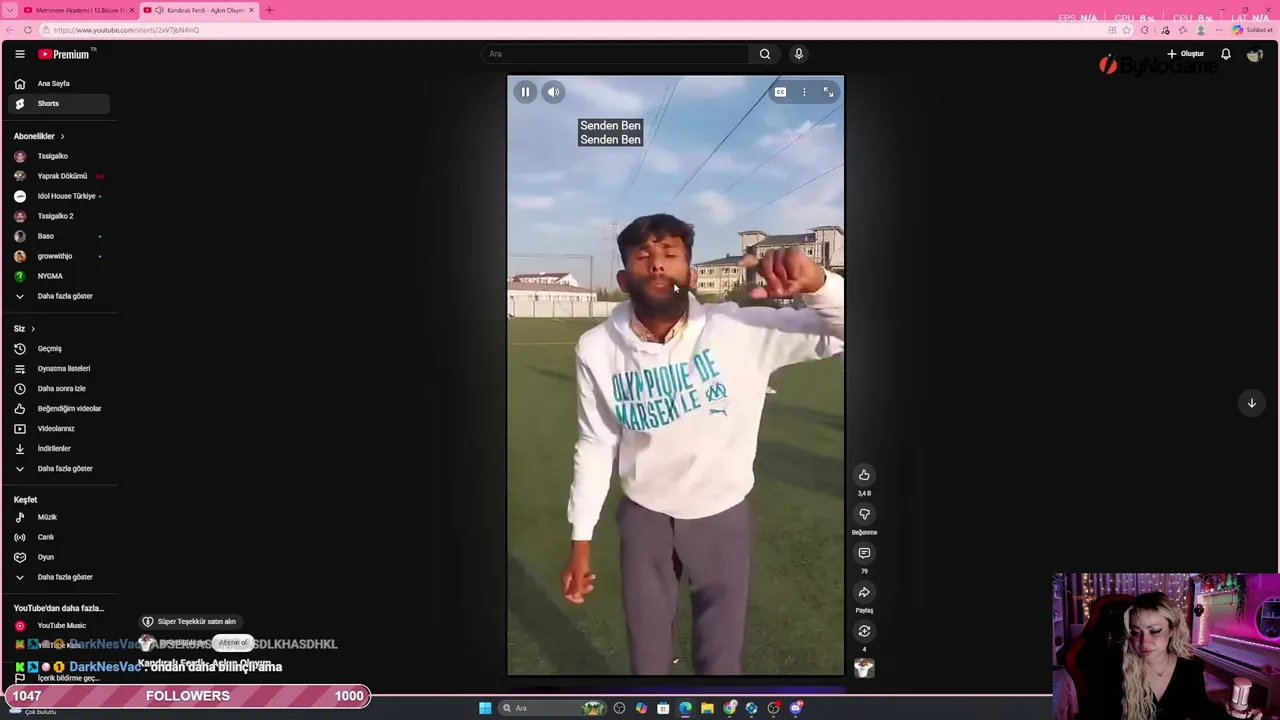Open the Oluştur create menu
Screen dimensions: 1280x720
1186,54
